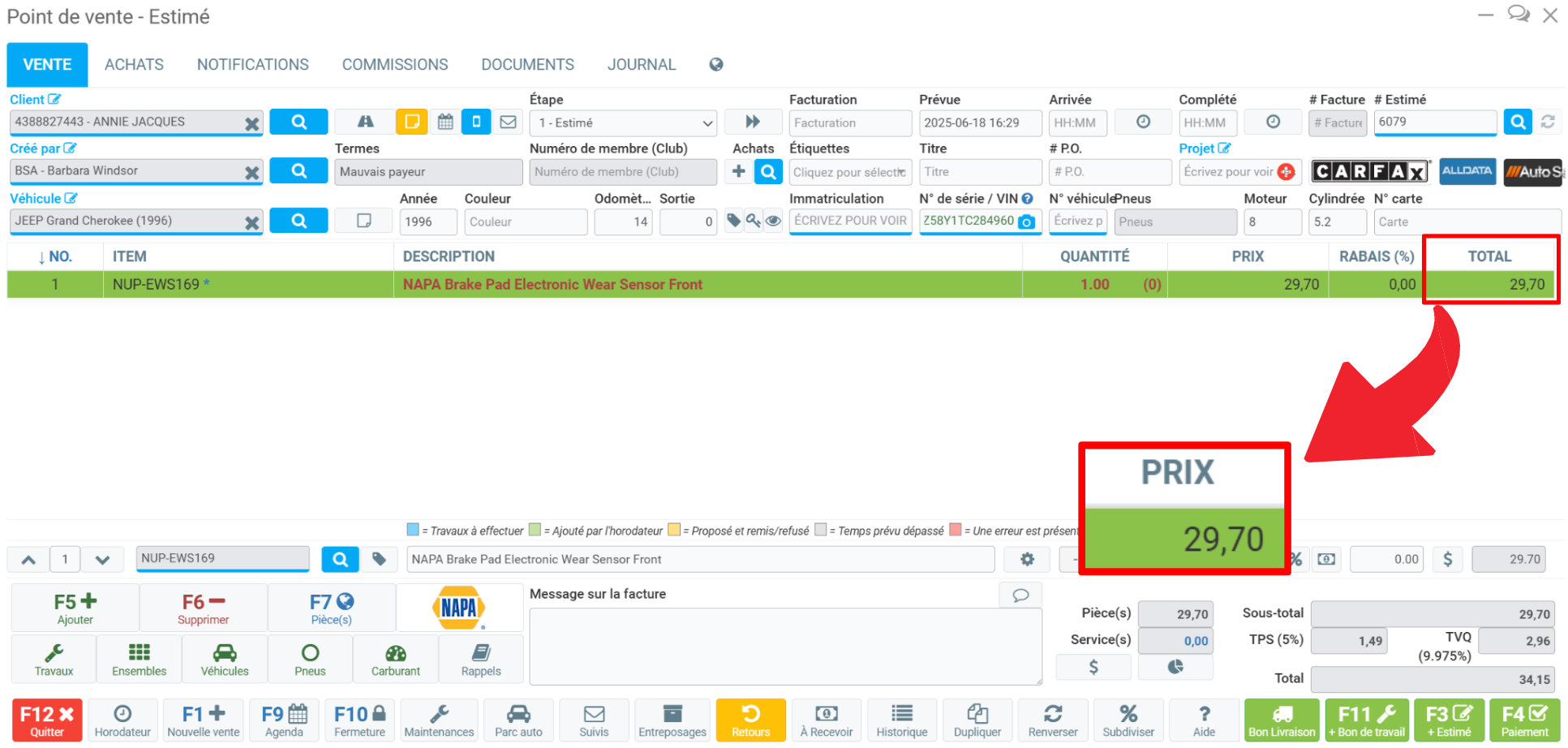
Task: Click the binoculars icon beside client search
Action: coord(365,122)
